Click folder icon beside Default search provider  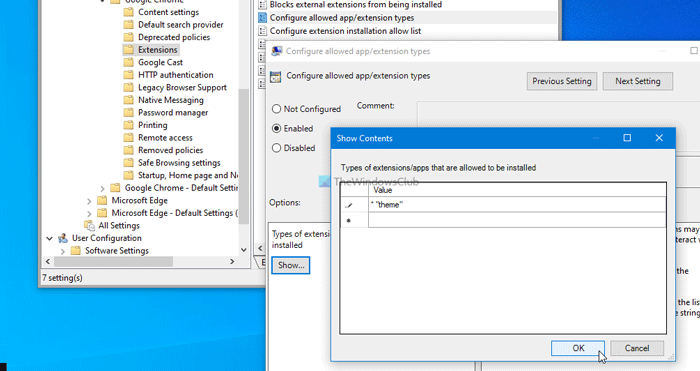click(129, 25)
